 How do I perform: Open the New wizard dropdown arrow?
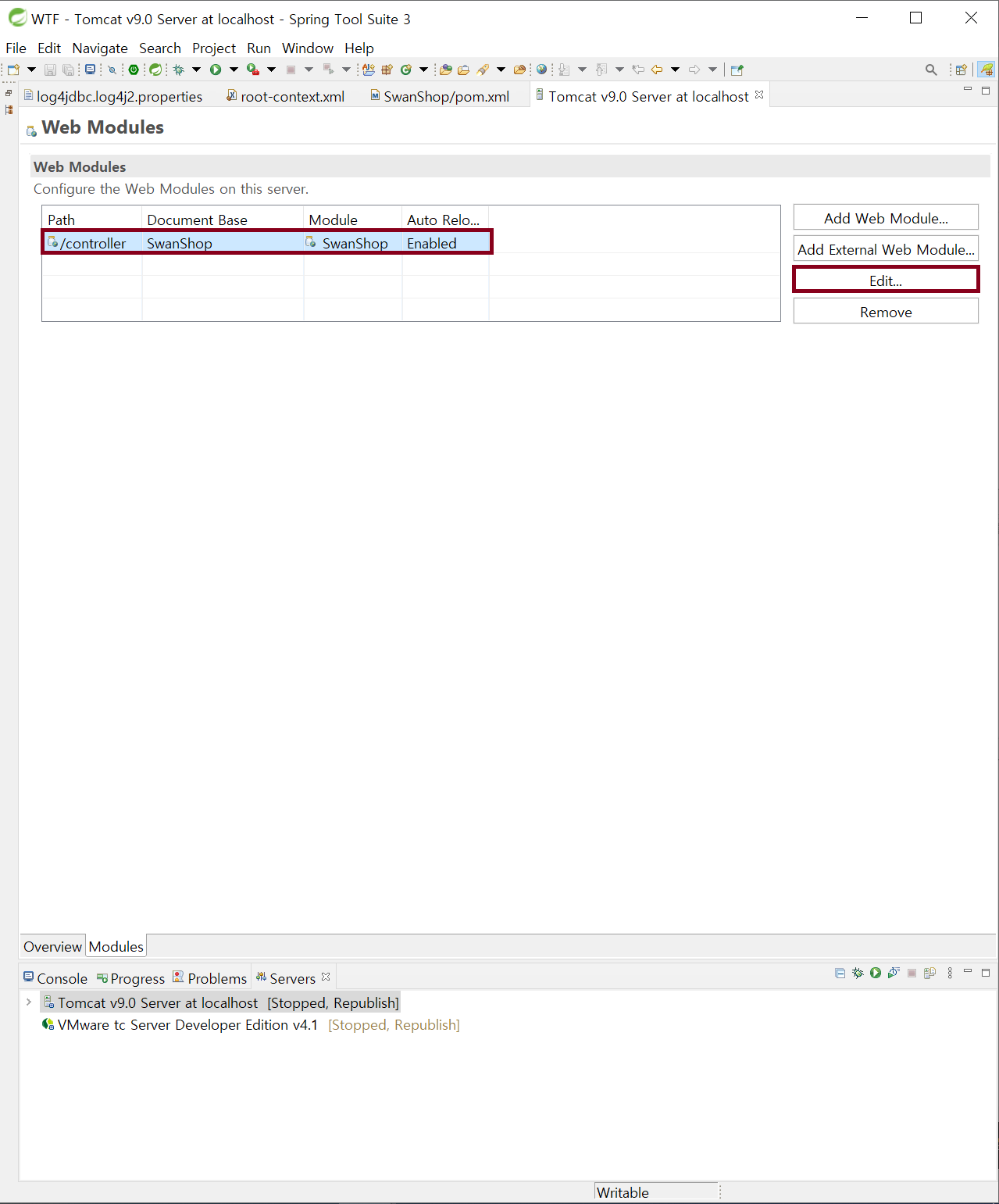[x=32, y=70]
